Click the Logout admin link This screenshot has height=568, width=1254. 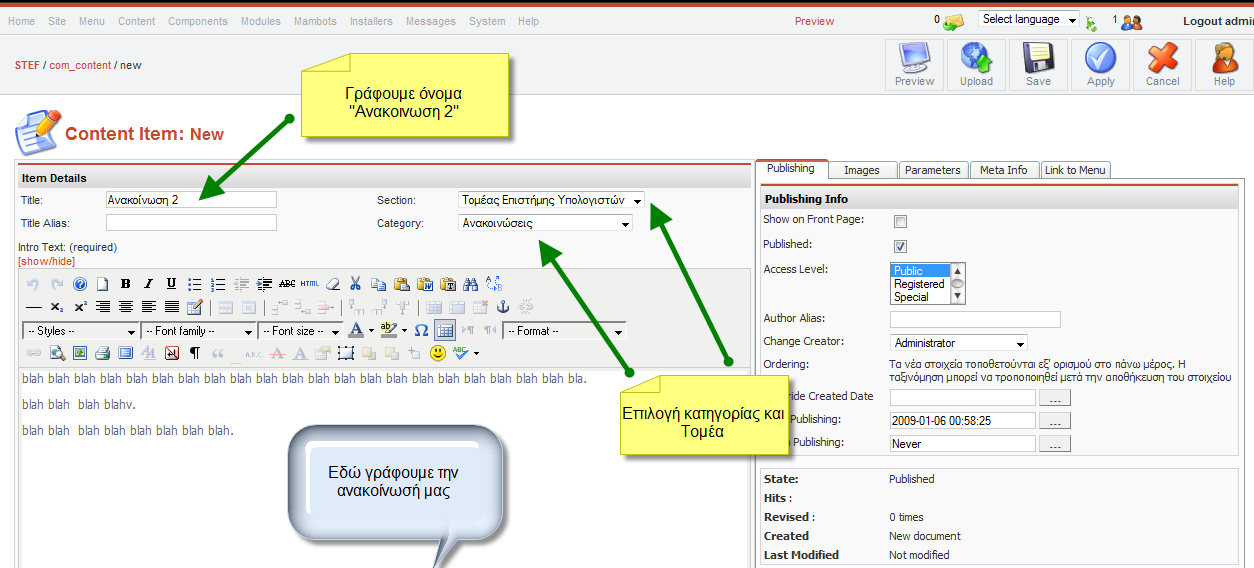click(x=1217, y=21)
